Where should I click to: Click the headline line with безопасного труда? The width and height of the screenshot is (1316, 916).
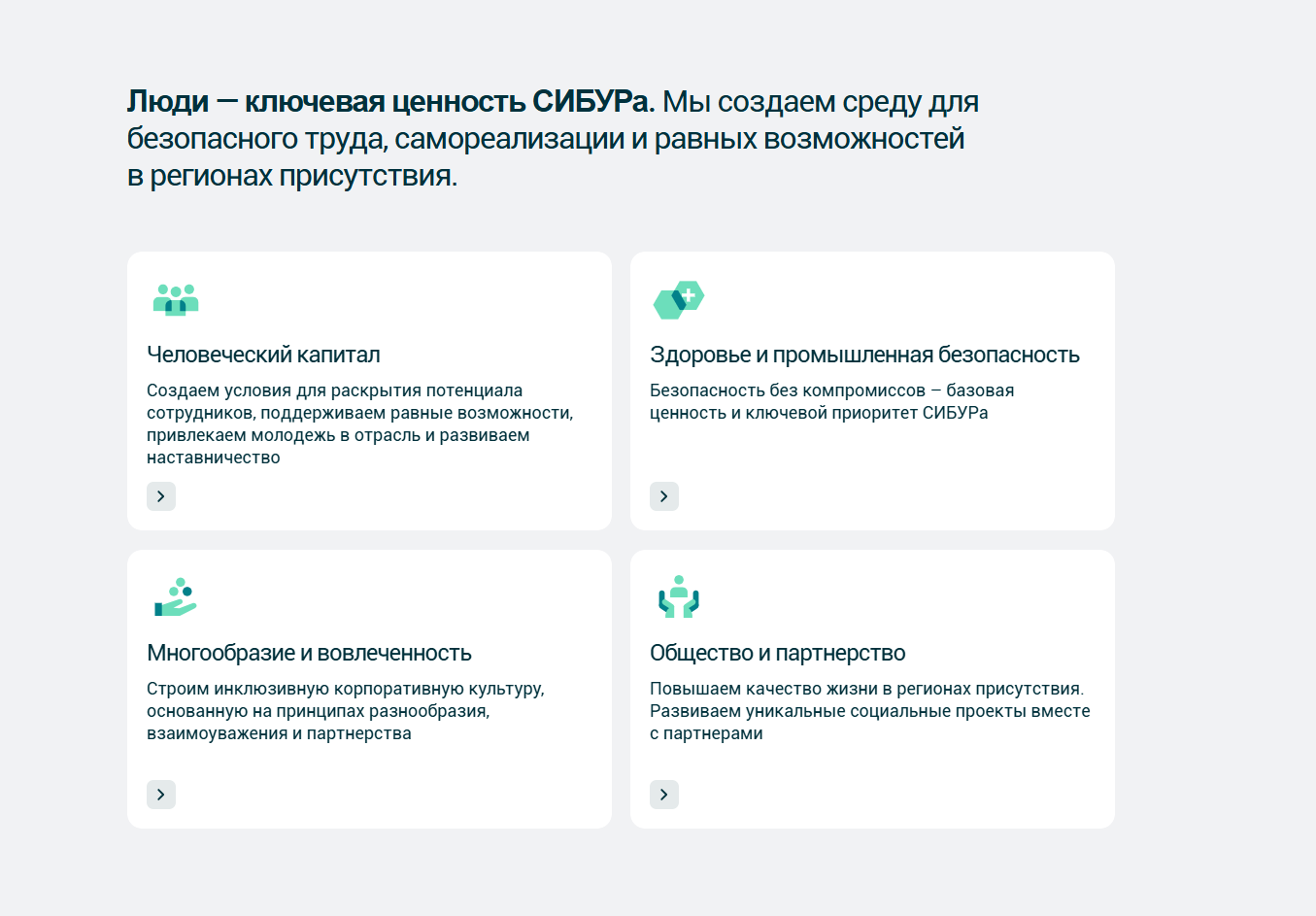545,139
